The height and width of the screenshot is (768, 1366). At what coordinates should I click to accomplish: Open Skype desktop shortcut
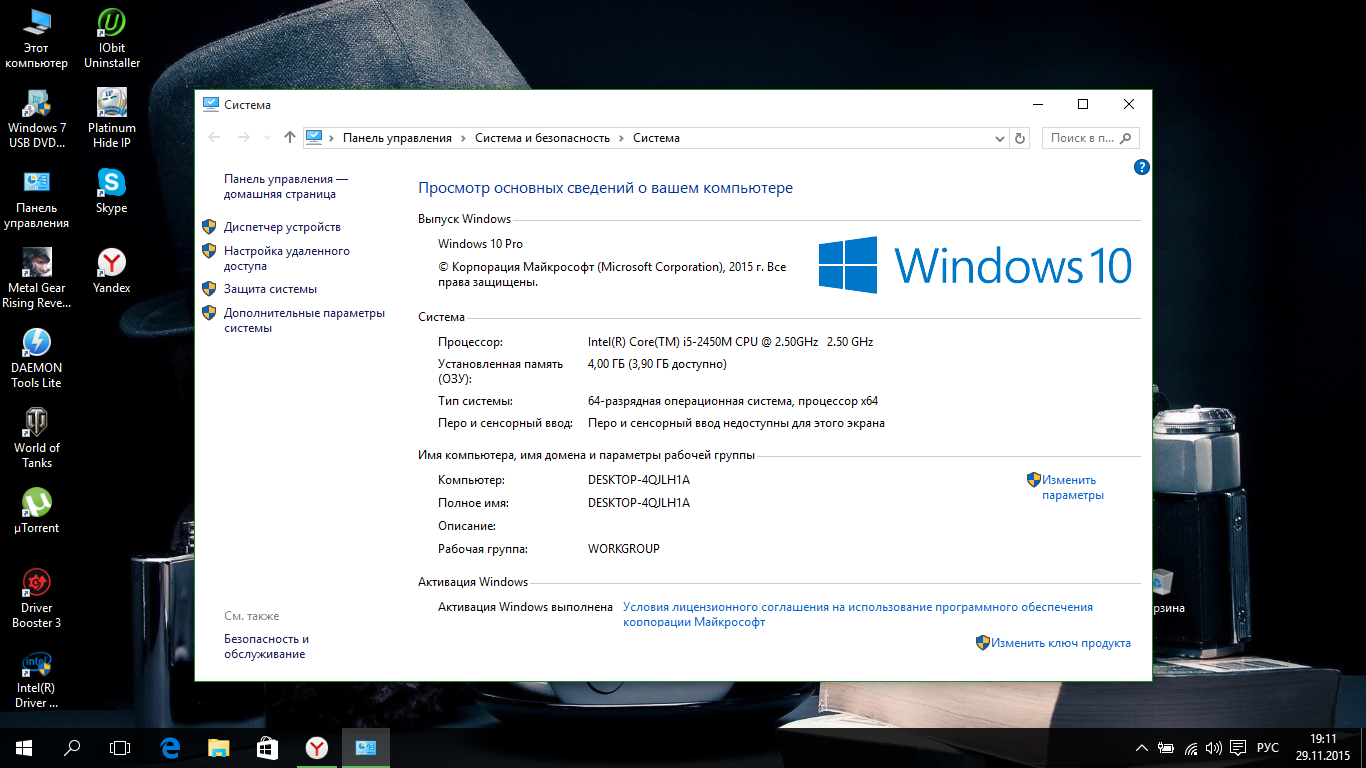pos(111,190)
